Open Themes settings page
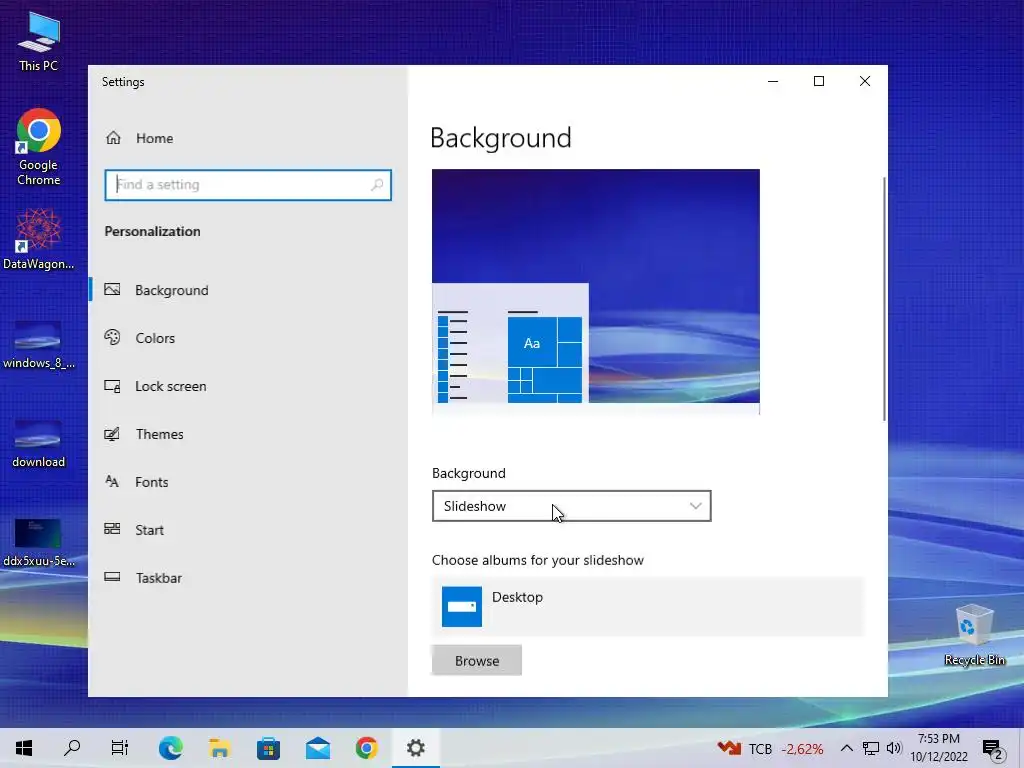1024x768 pixels. (x=248, y=434)
